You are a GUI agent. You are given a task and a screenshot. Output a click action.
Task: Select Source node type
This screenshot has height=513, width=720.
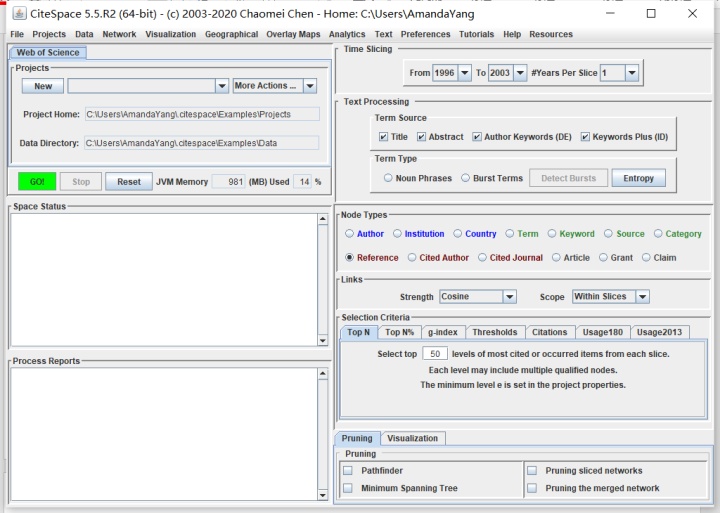pyautogui.click(x=608, y=234)
